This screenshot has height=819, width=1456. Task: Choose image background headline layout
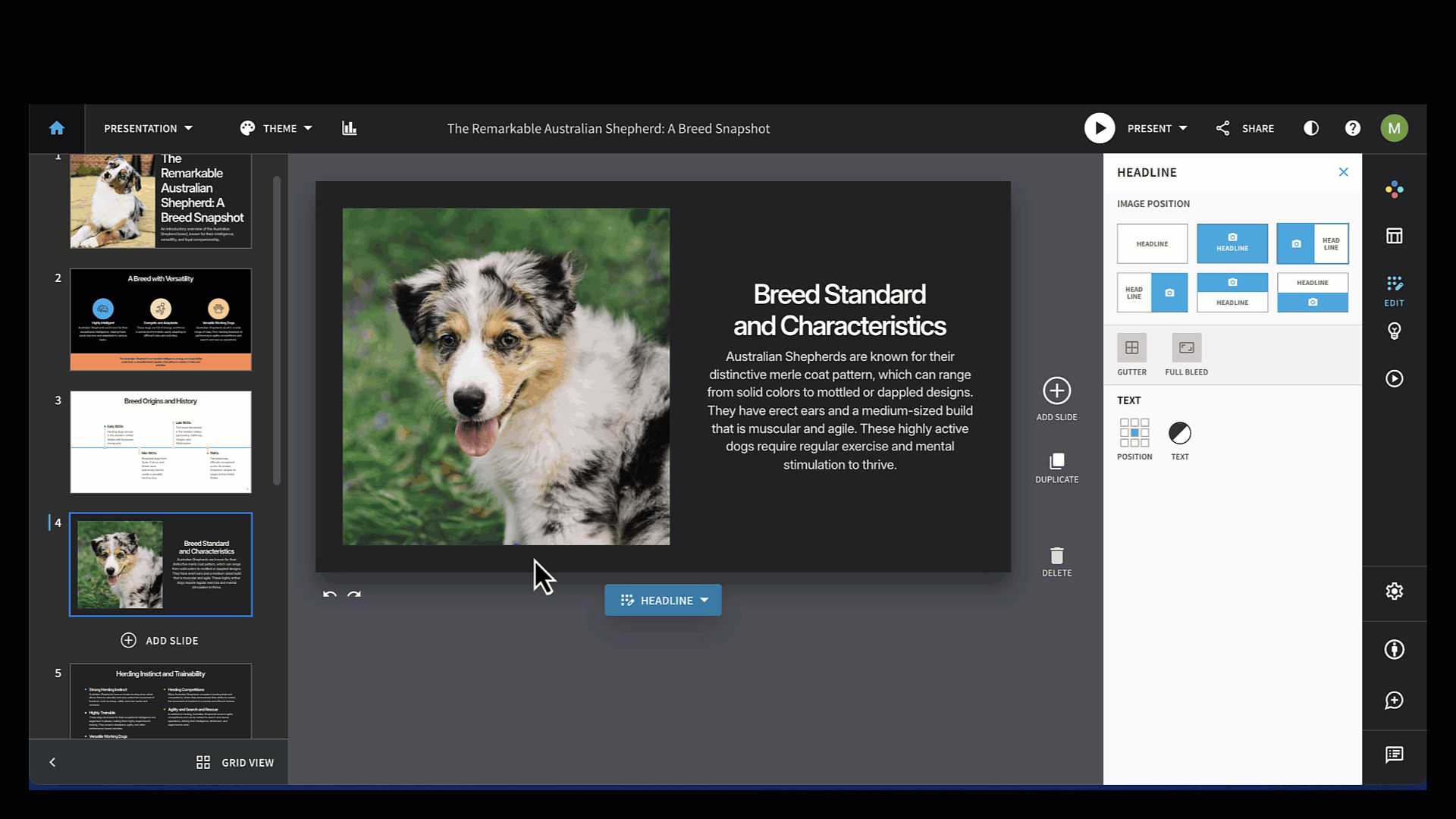click(1232, 243)
